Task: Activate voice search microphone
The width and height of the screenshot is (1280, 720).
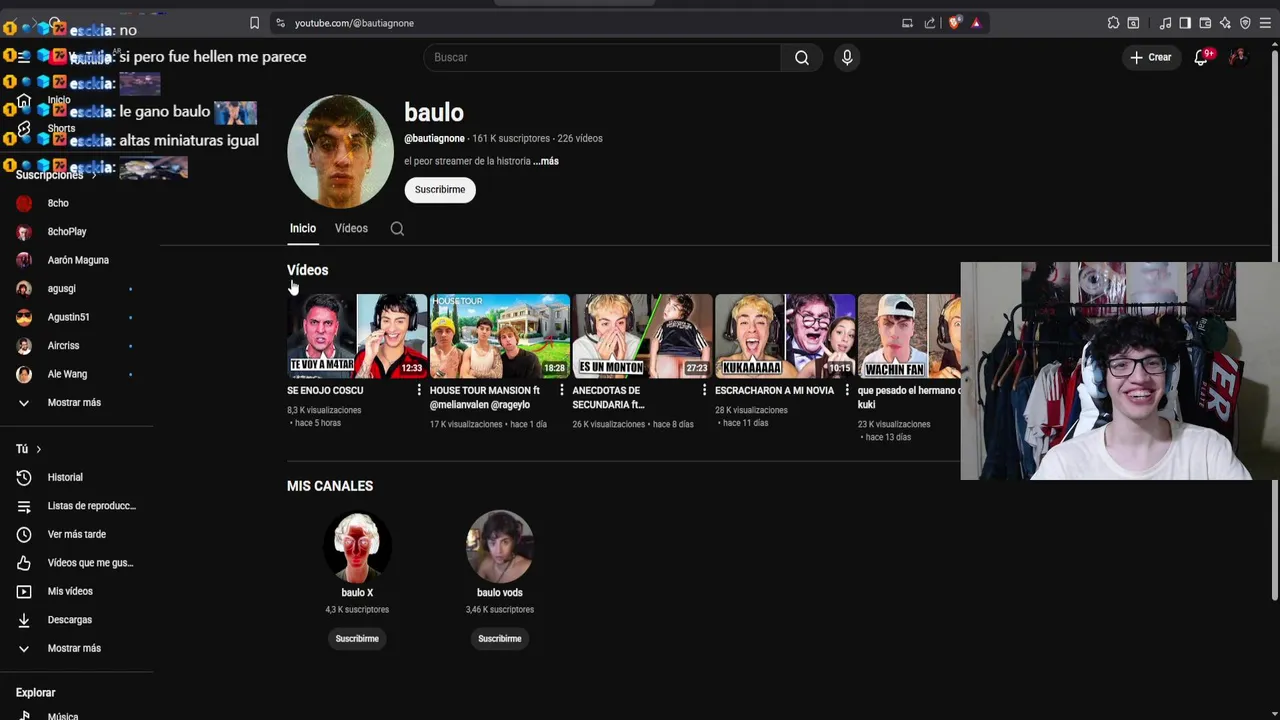Action: pos(847,57)
